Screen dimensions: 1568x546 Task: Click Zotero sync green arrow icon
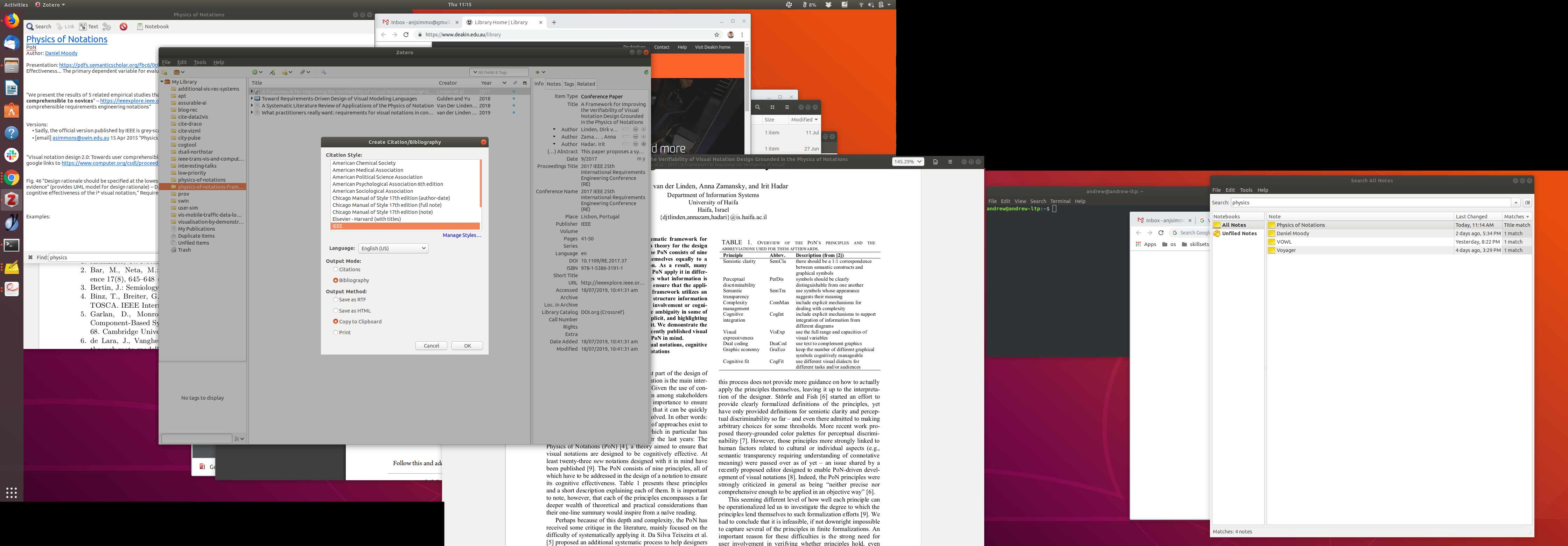646,72
